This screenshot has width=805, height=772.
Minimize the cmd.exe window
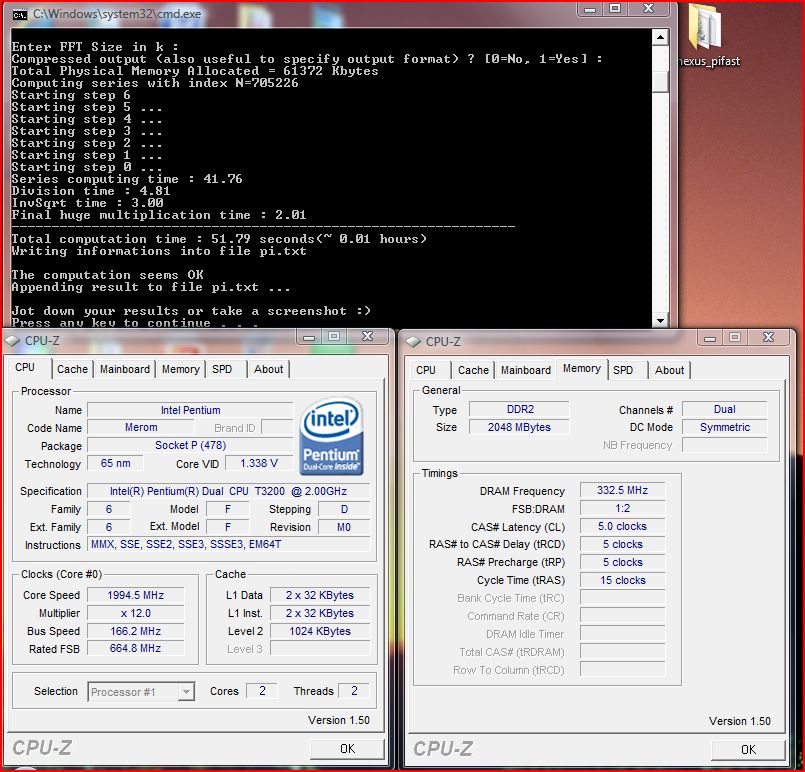point(590,9)
